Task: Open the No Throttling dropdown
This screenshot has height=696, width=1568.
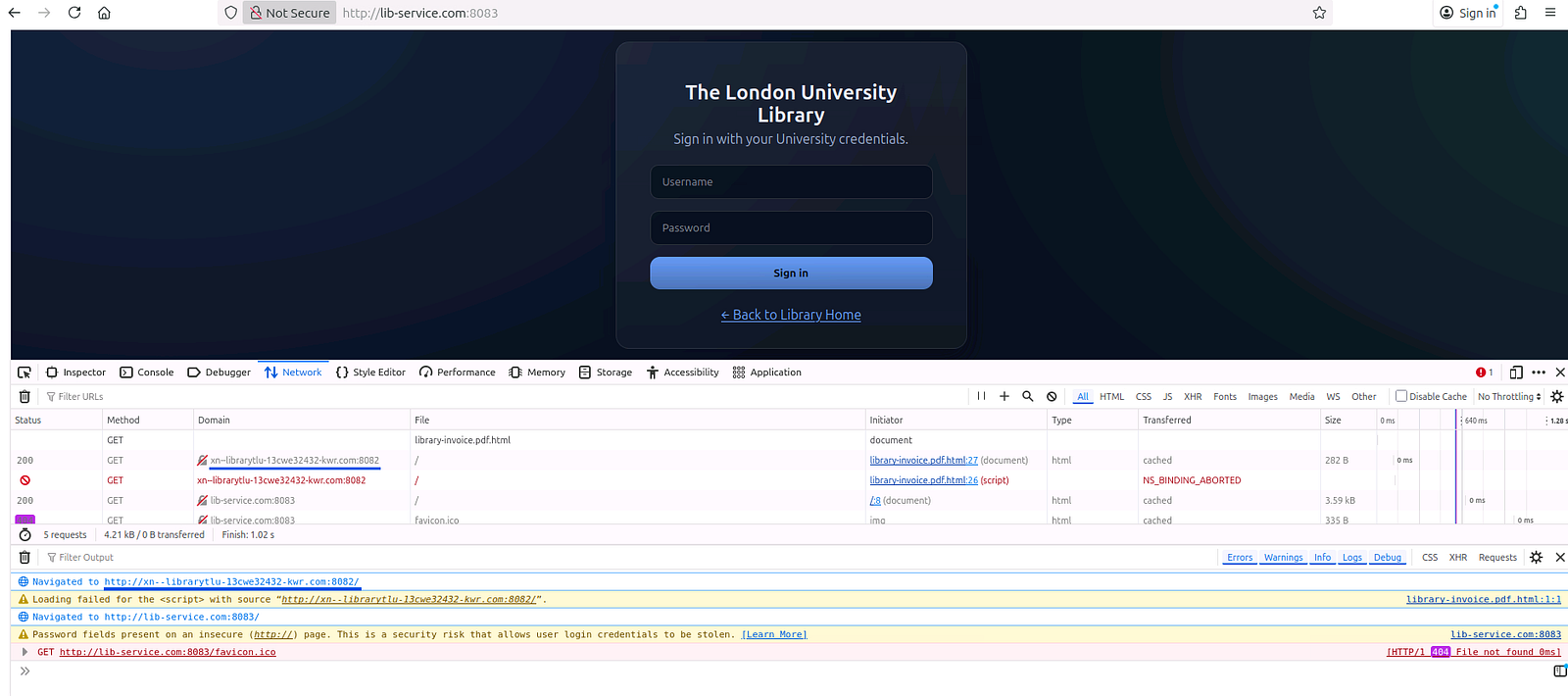Action: 1509,396
